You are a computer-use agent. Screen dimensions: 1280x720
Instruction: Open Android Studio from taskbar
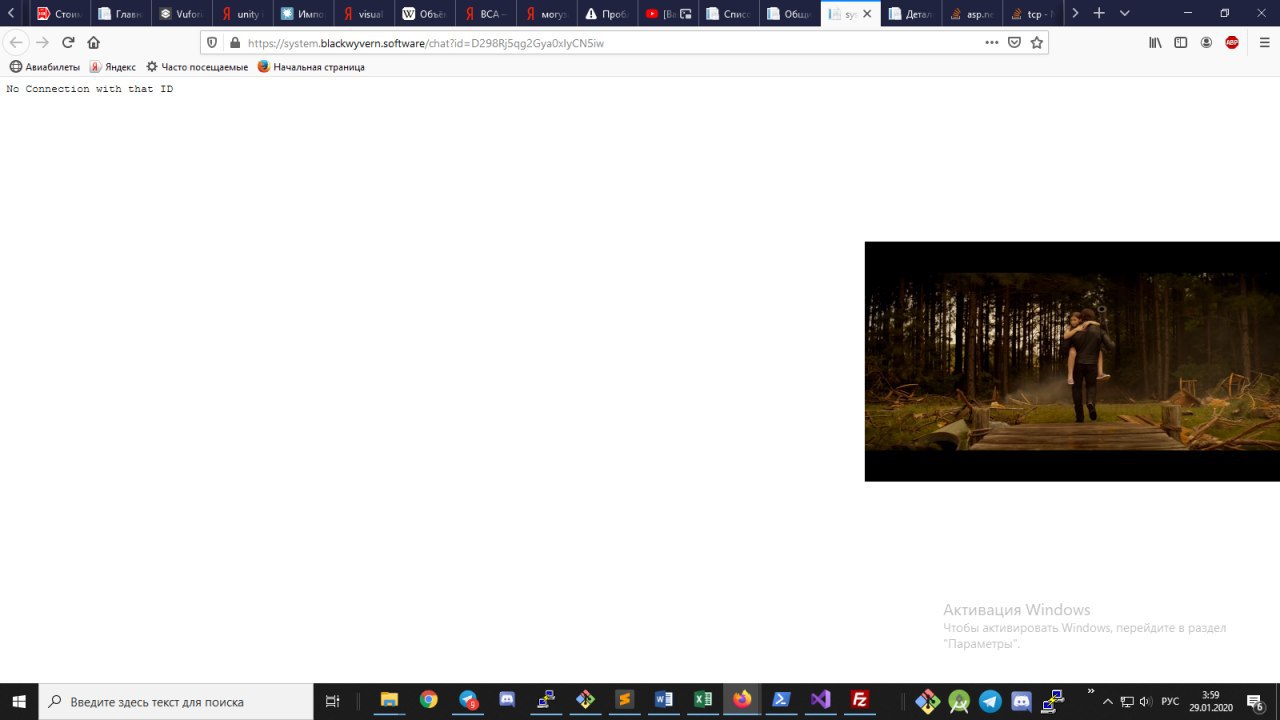click(959, 701)
